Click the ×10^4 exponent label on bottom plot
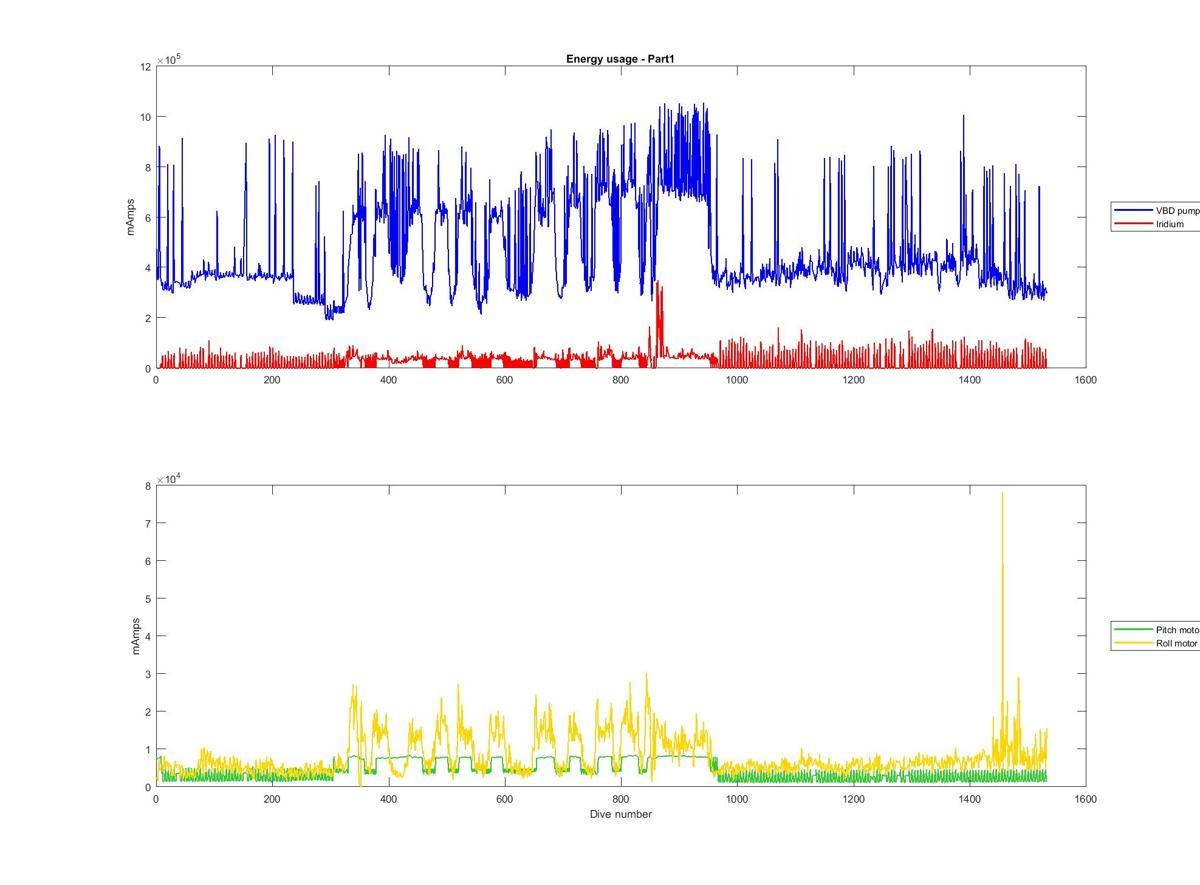Viewport: 1200px width, 885px height. coord(168,479)
